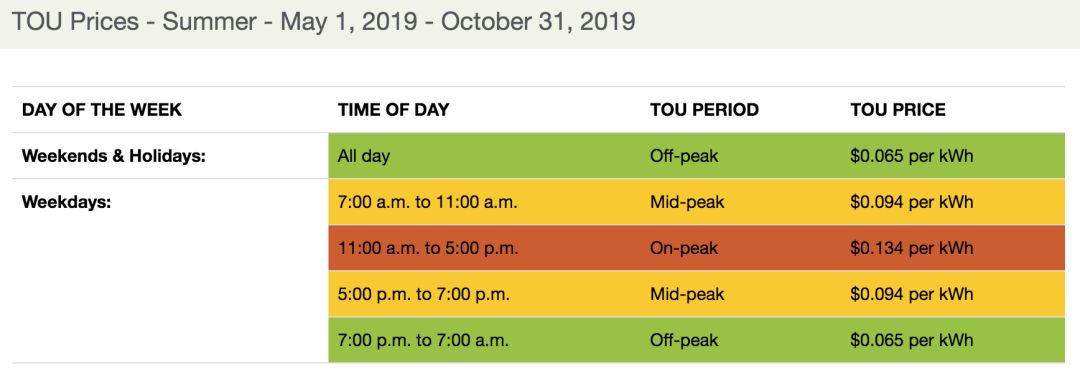Viewport: 1080px width, 376px height.
Task: Select the $0.094 per kWh morning price
Action: click(912, 202)
